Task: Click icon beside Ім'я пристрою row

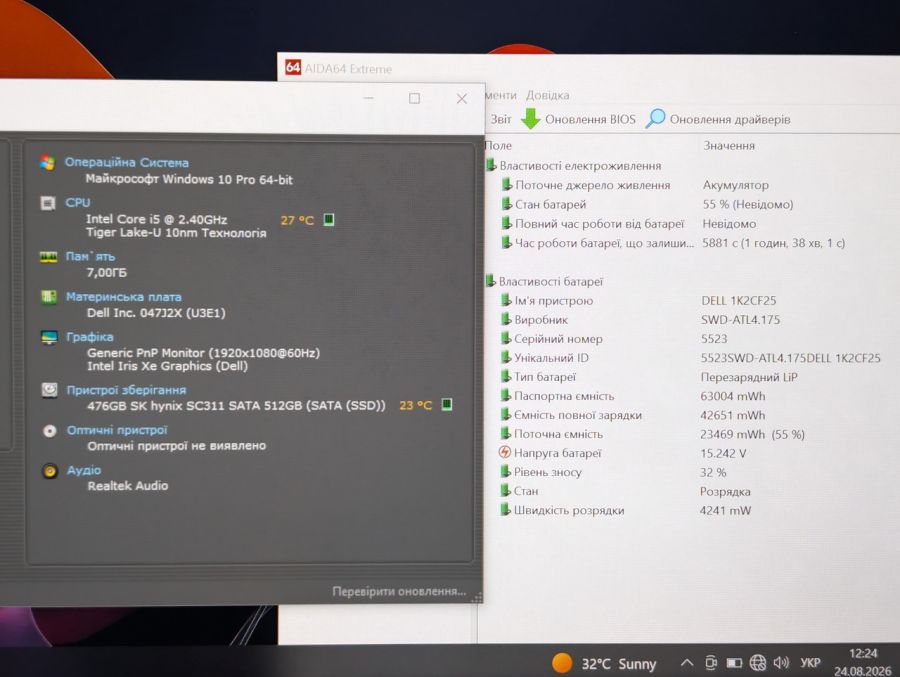Action: click(506, 300)
